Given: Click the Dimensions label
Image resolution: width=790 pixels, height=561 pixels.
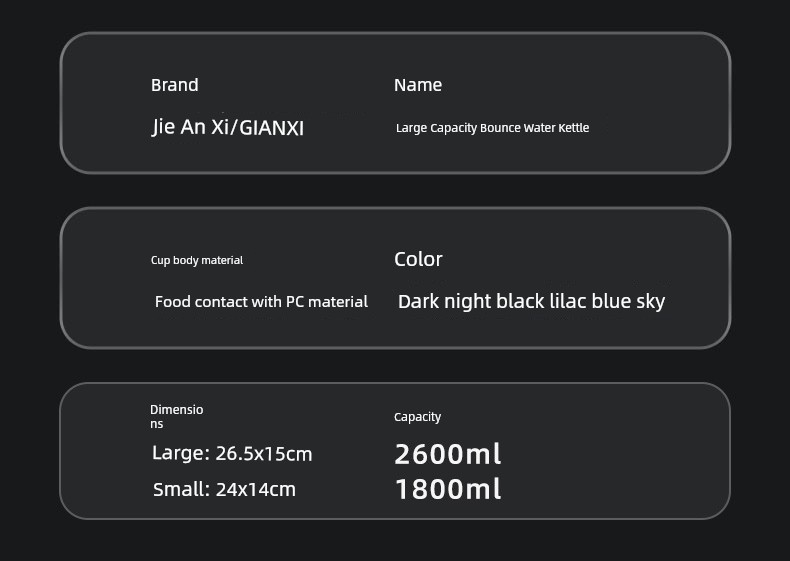Looking at the screenshot, I should coord(176,416).
